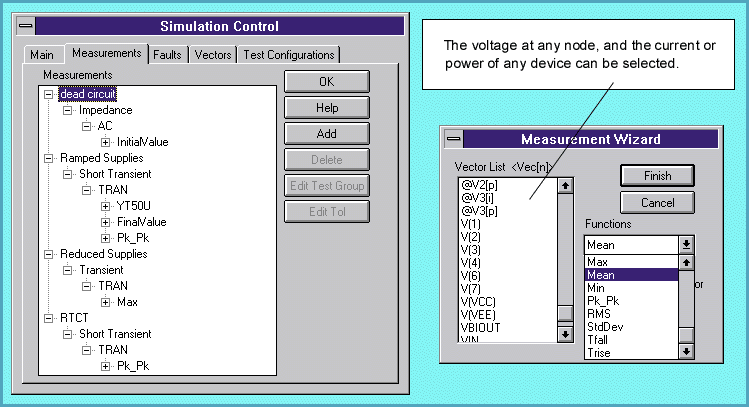
Task: Click the Add button
Action: [327, 133]
